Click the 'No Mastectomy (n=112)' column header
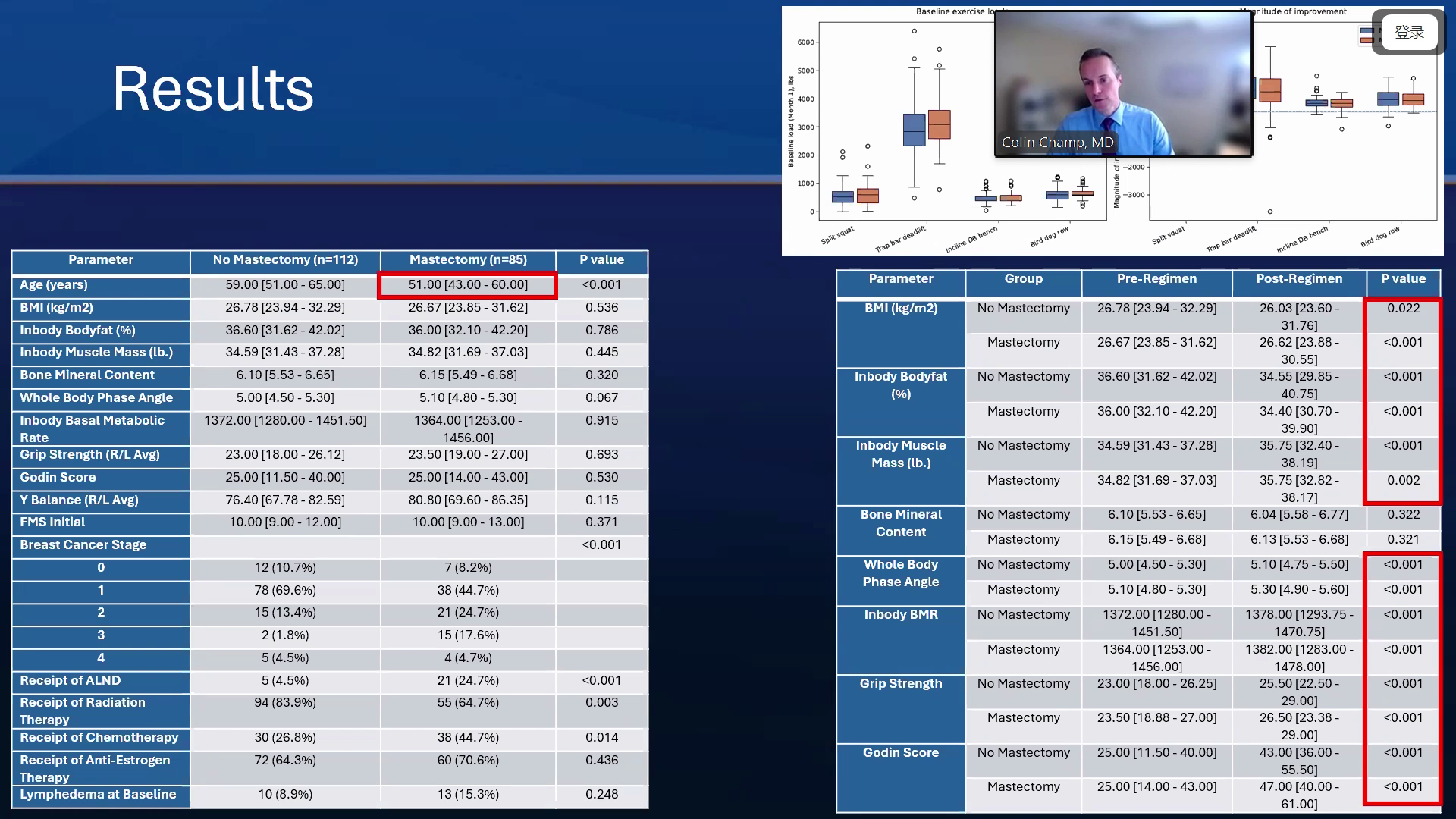 [x=285, y=260]
